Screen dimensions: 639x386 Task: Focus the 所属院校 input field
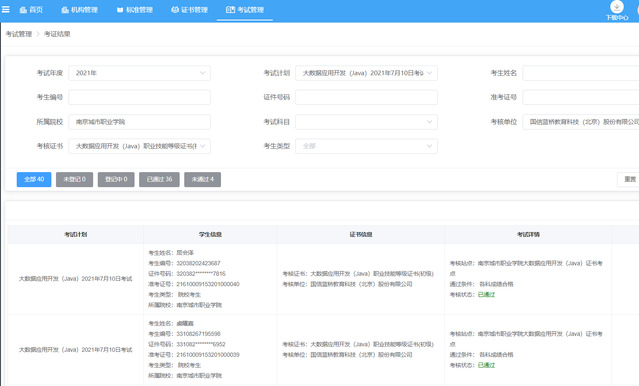[139, 122]
